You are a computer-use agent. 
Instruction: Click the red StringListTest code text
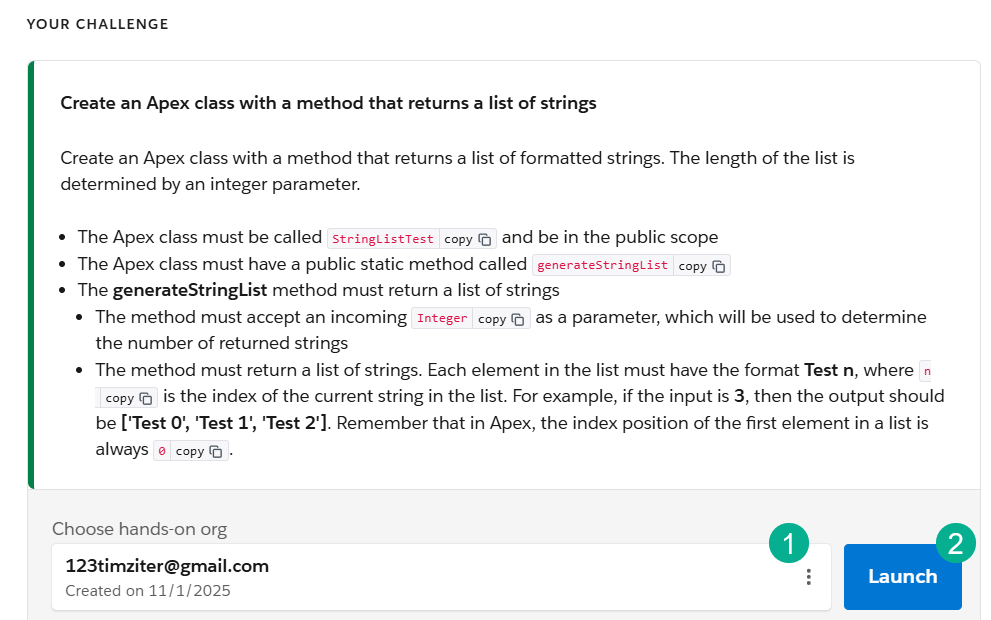pos(383,239)
